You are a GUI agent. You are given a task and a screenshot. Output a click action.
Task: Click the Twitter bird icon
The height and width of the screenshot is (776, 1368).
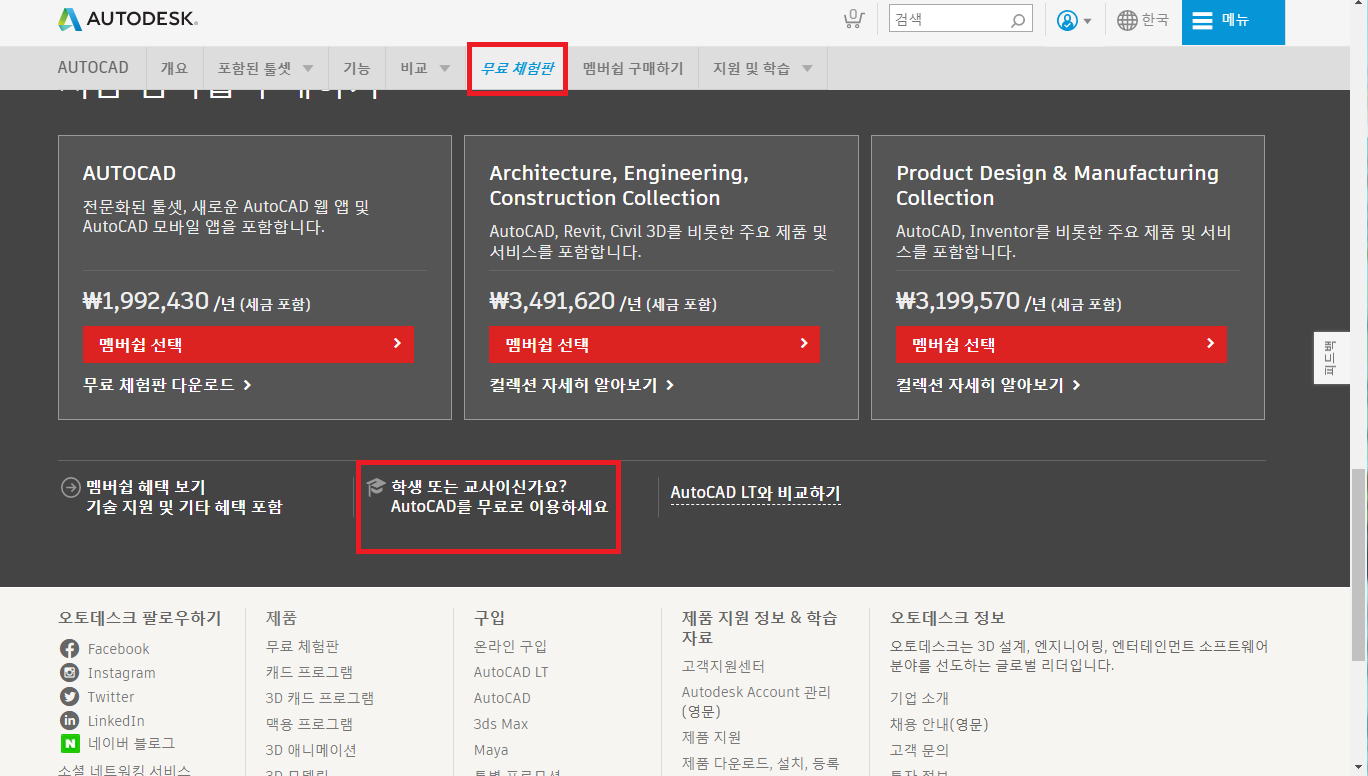tap(69, 697)
